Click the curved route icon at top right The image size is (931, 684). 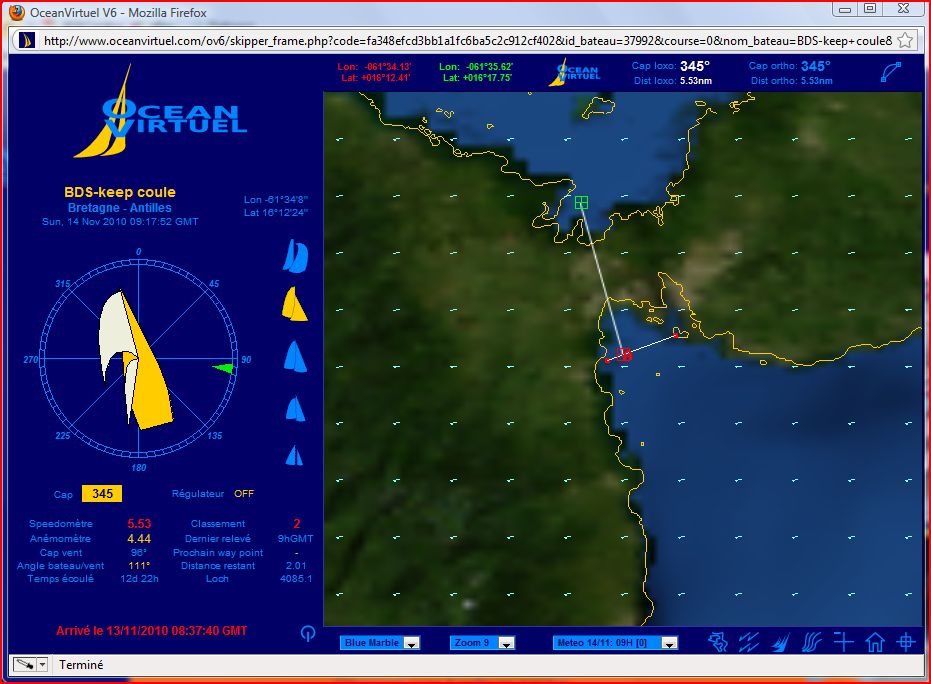891,72
